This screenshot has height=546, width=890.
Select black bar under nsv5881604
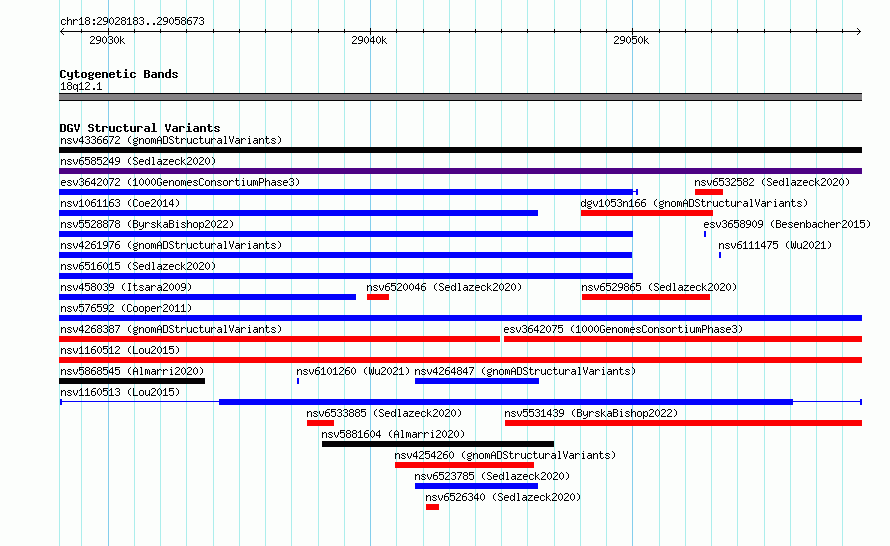(438, 444)
